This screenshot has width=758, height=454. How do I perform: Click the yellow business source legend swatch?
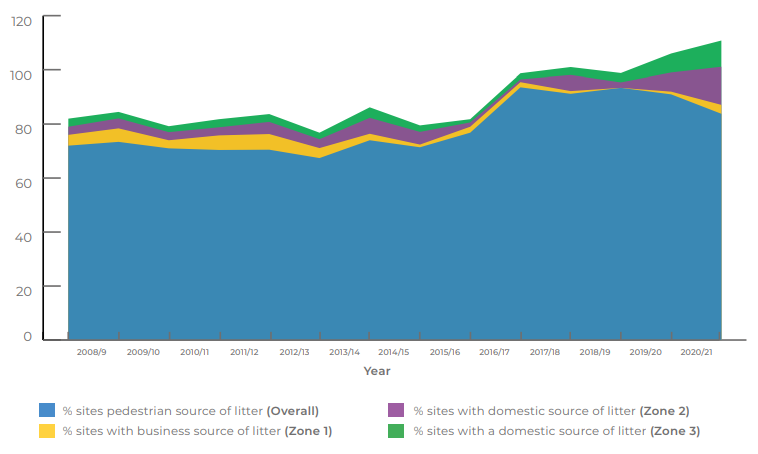pos(47,430)
